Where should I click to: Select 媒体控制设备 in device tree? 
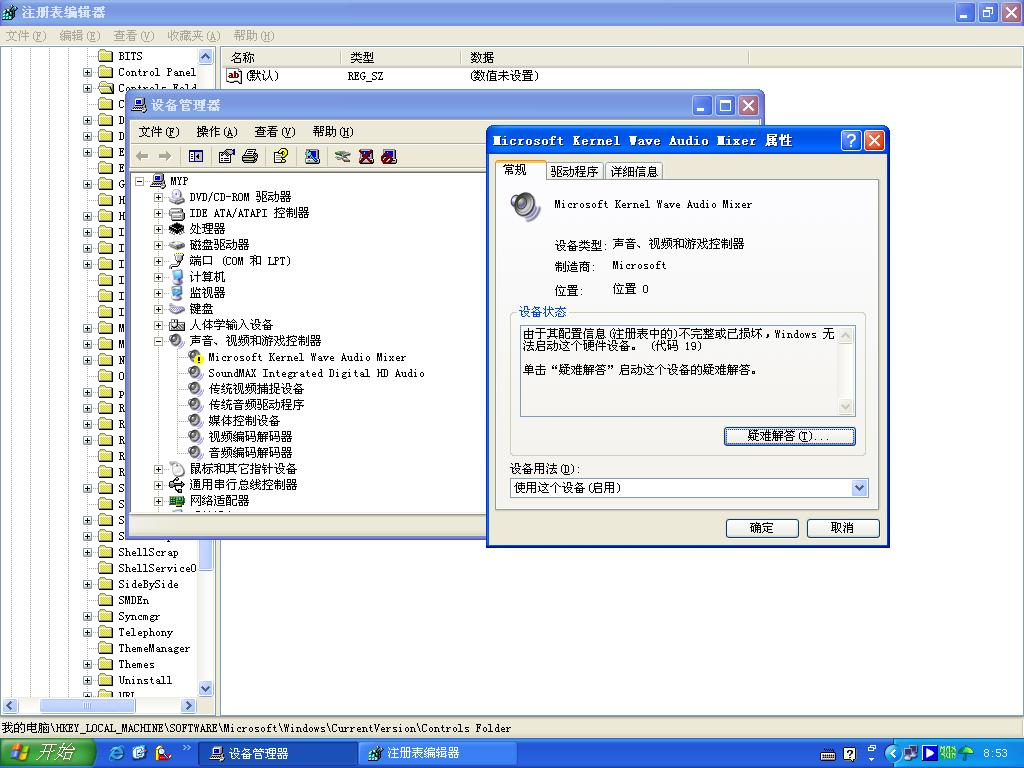244,421
